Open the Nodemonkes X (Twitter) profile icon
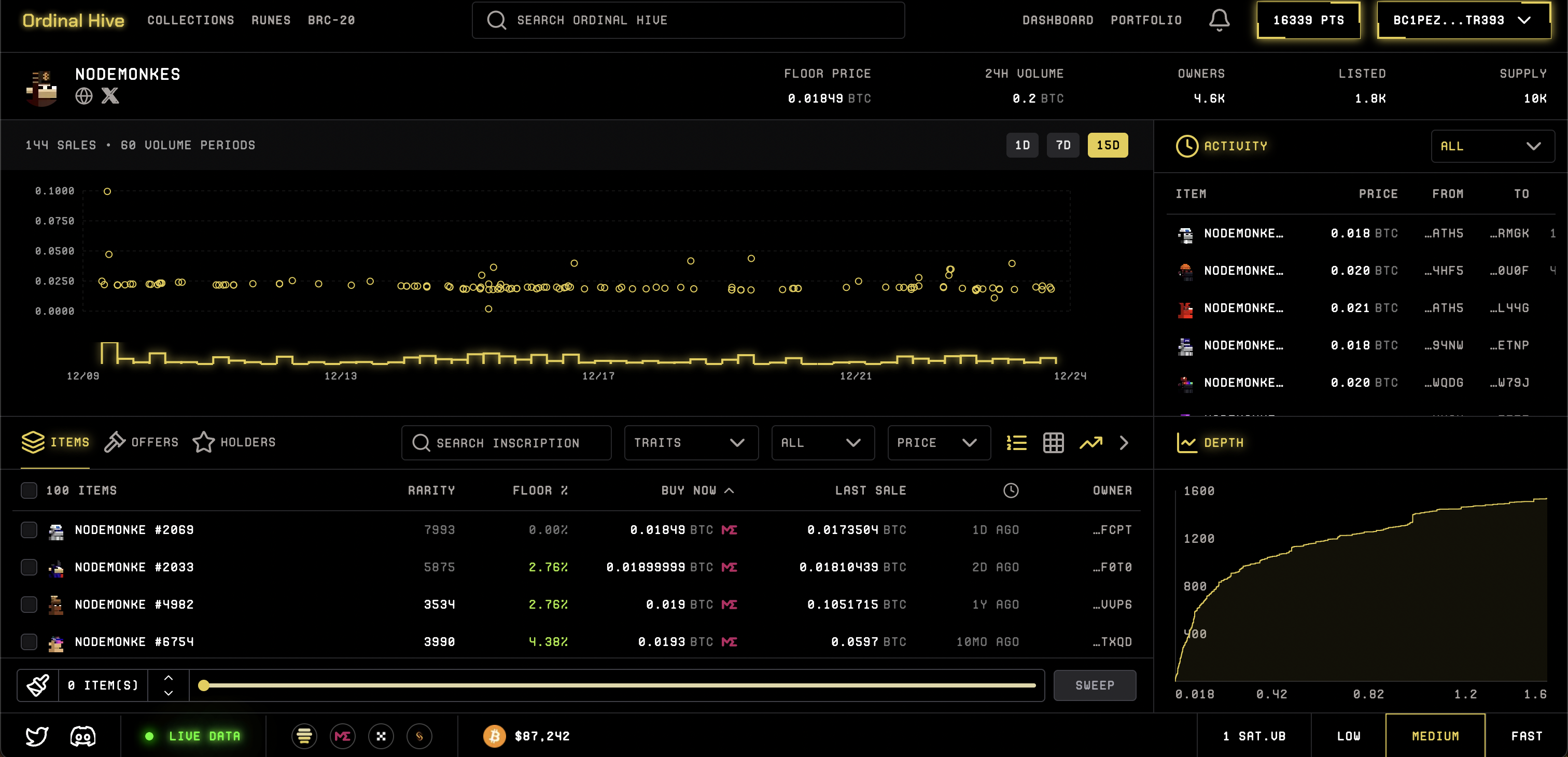The image size is (1568, 757). (x=110, y=95)
